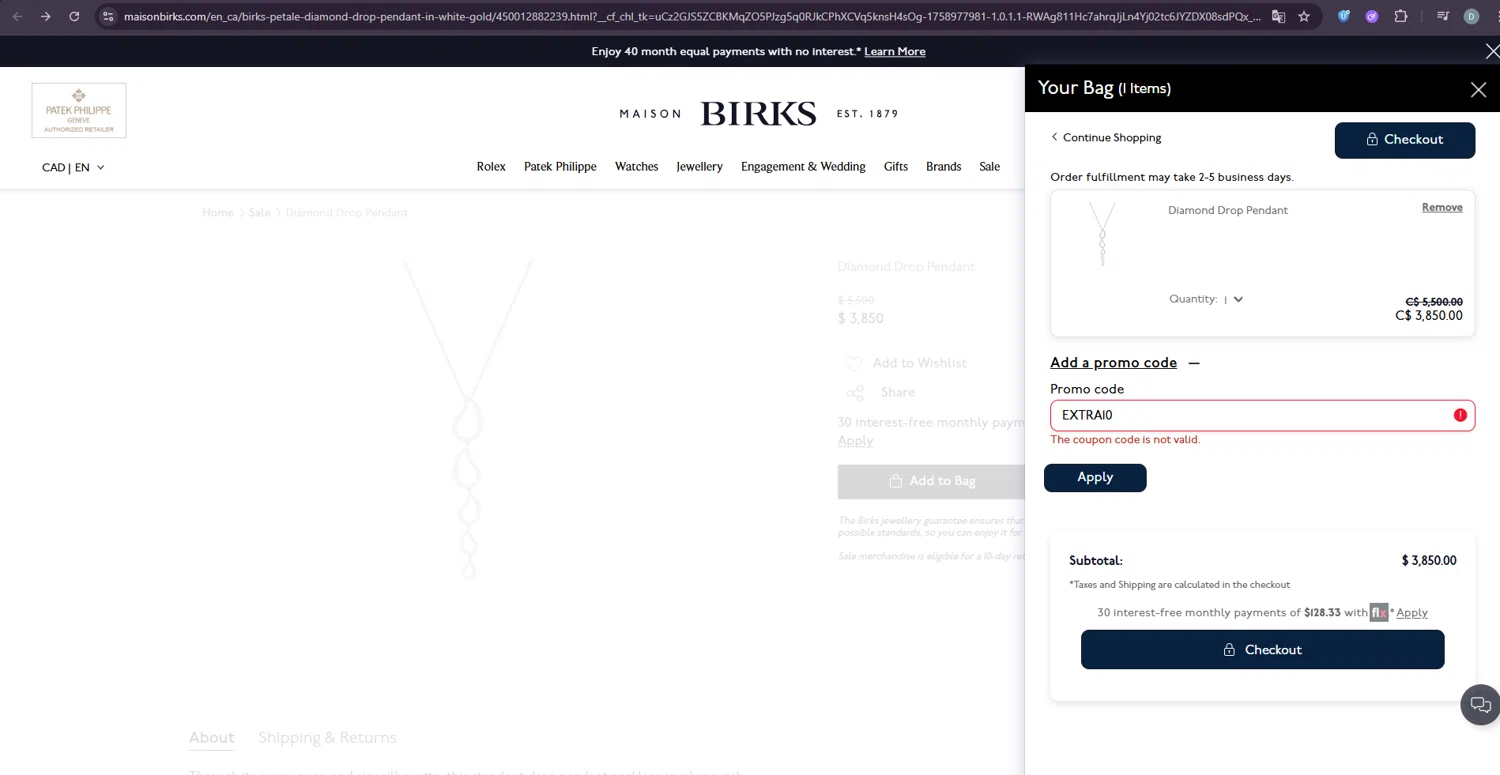The image size is (1500, 775).
Task: Click the promo code error alert icon
Action: tap(1460, 415)
